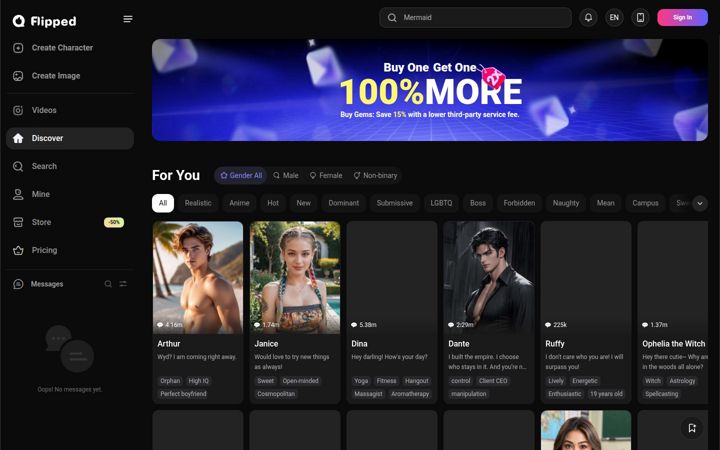Go to the Mine page

[x=70, y=194]
